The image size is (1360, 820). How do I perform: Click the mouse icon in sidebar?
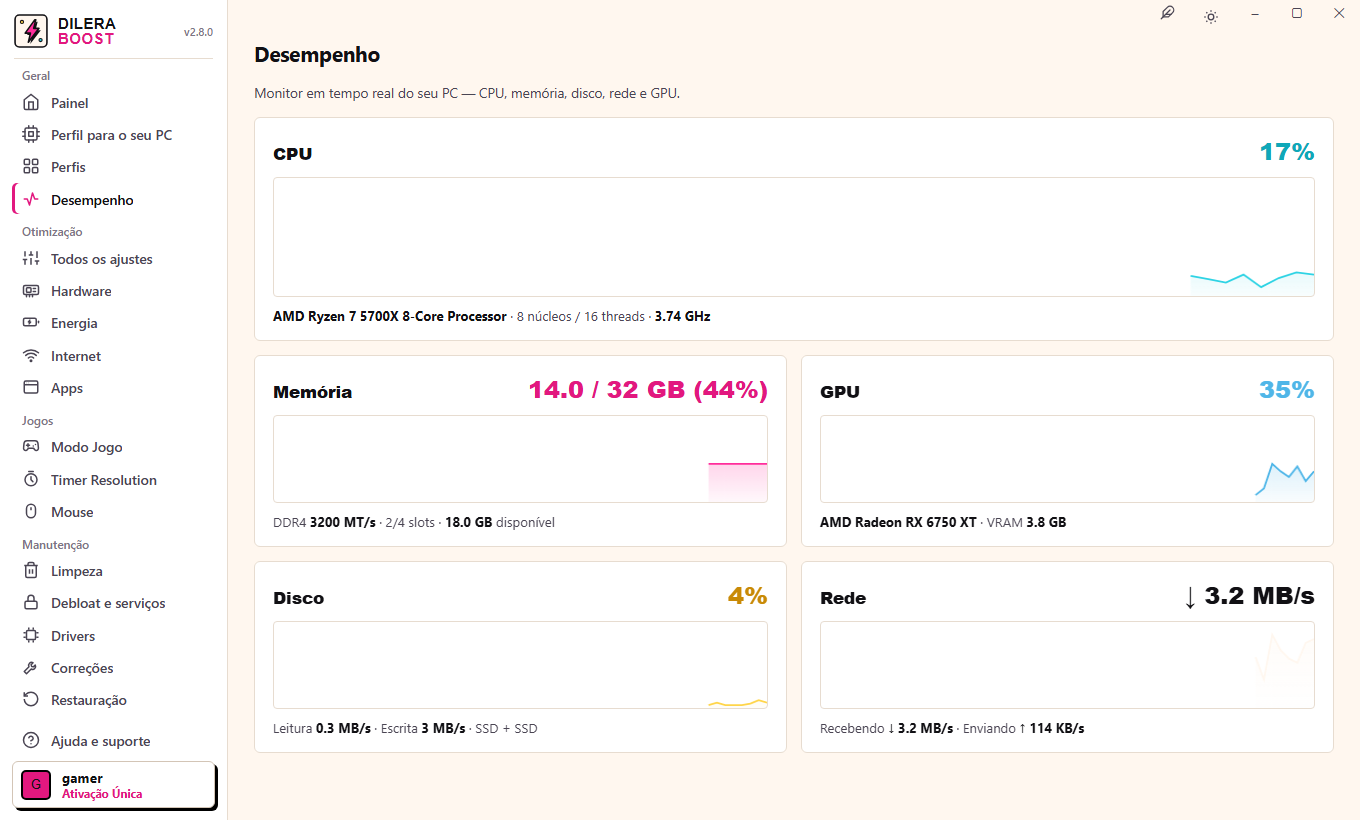[31, 512]
